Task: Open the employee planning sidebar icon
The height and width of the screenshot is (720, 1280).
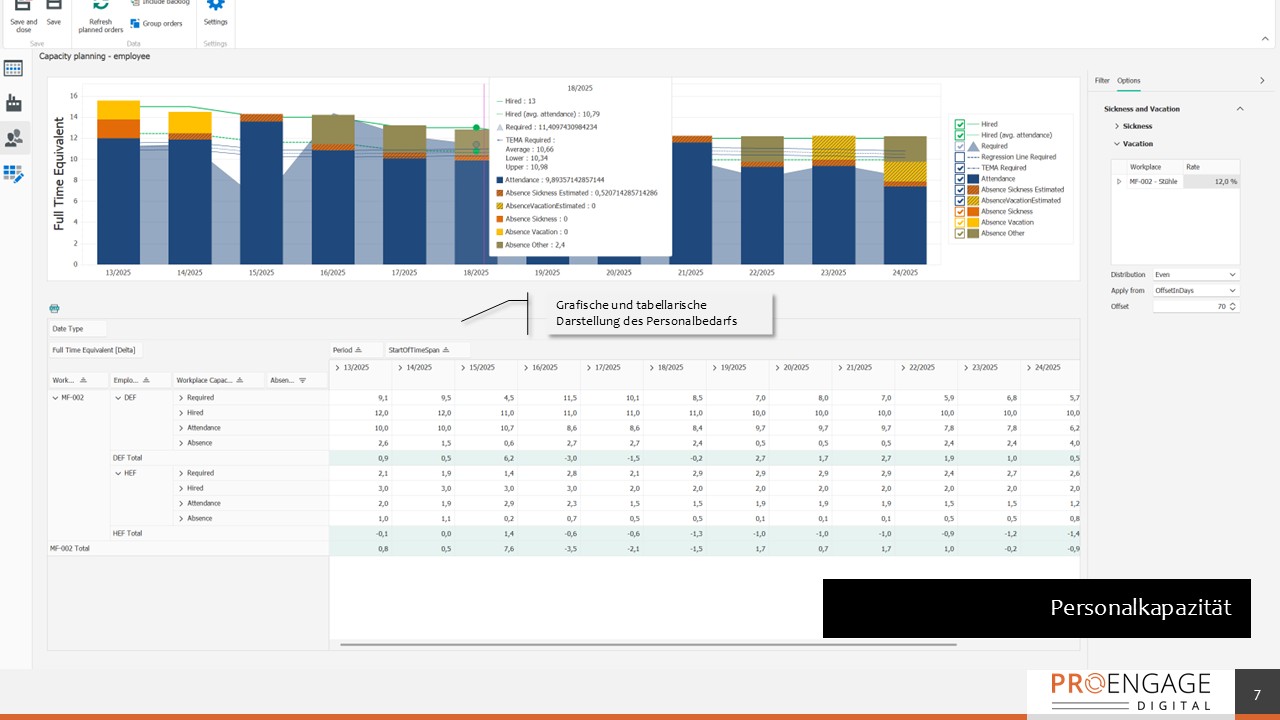Action: click(14, 138)
